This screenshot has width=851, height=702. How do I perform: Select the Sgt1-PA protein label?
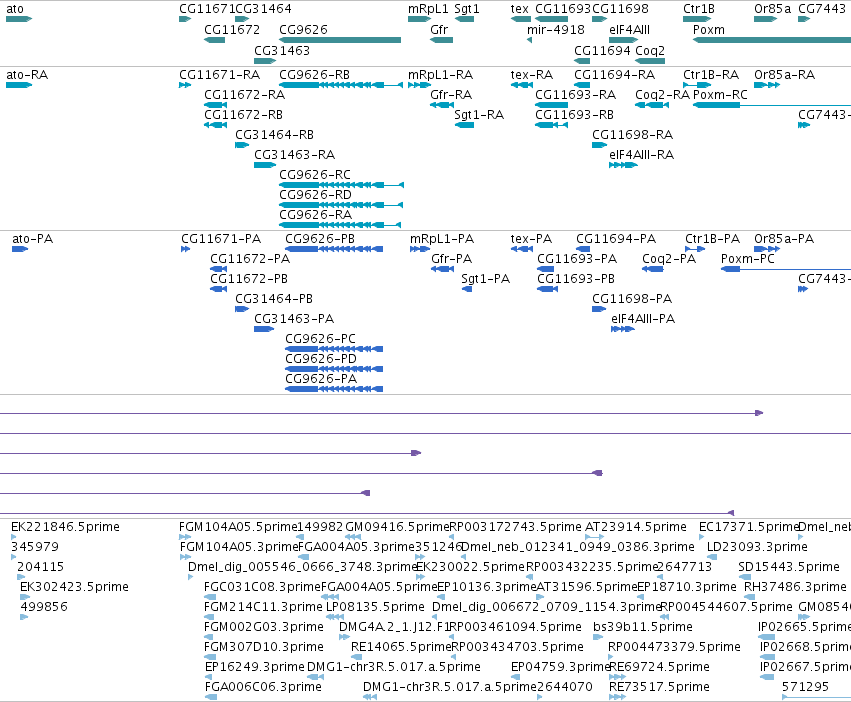click(x=486, y=279)
